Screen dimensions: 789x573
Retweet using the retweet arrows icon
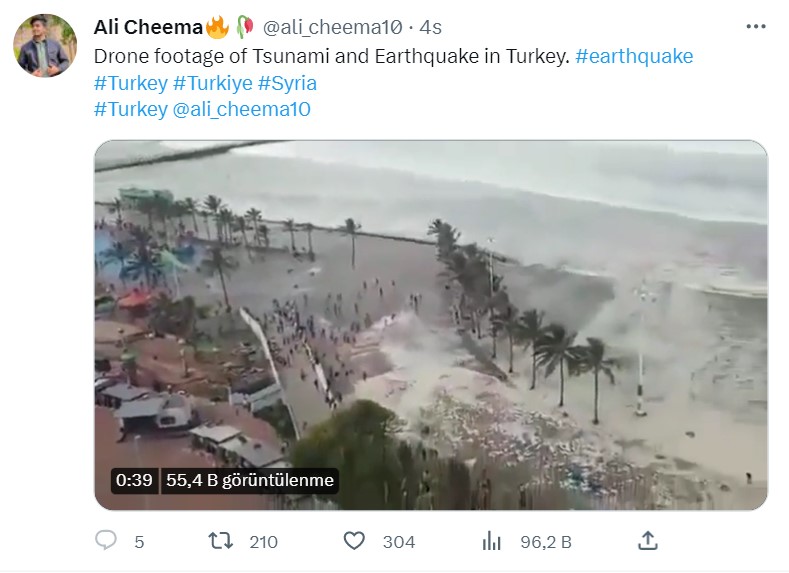click(221, 541)
